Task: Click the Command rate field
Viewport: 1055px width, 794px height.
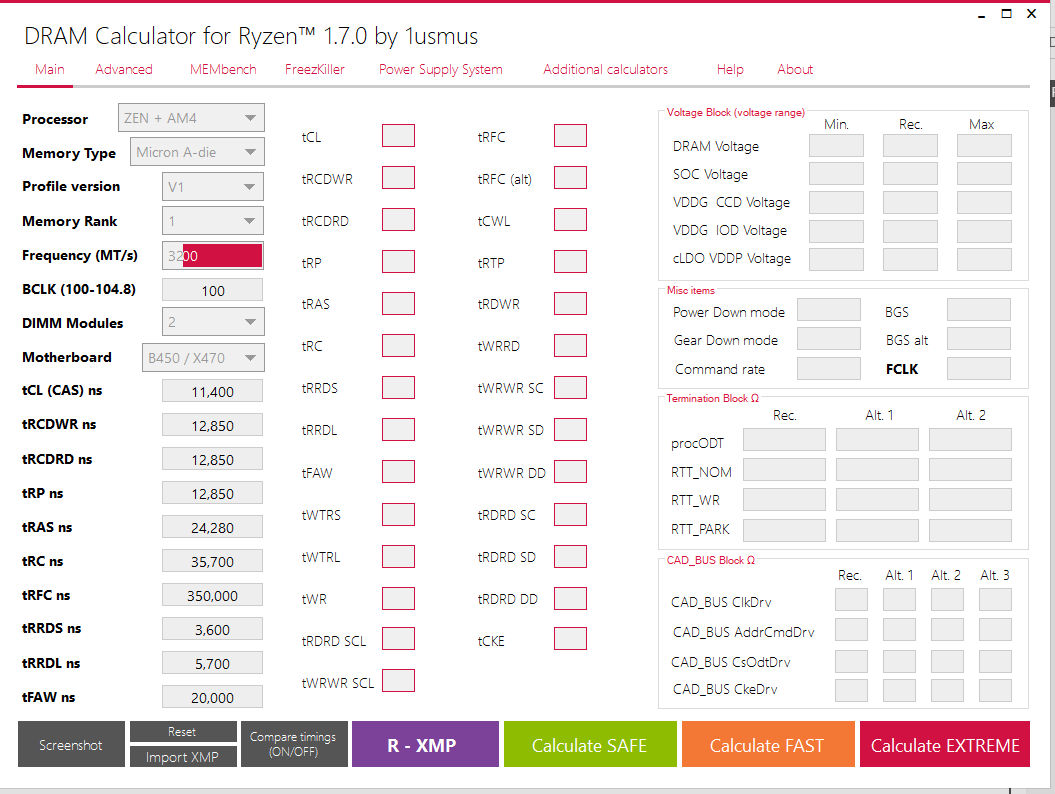Action: point(829,369)
